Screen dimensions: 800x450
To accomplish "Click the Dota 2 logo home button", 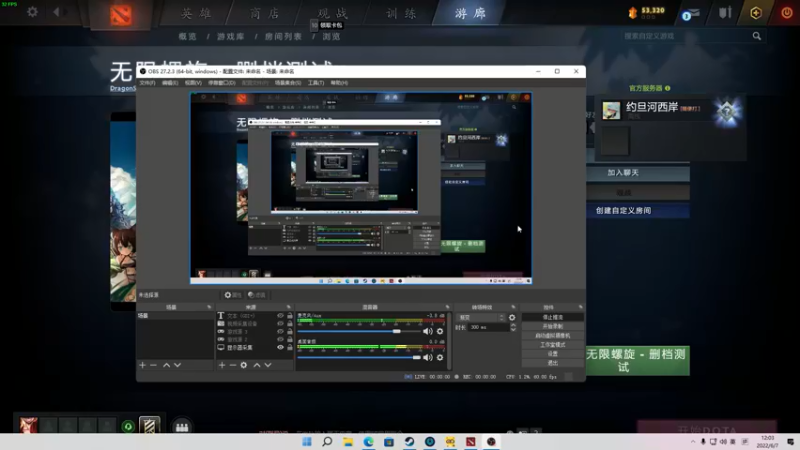I will click(121, 15).
